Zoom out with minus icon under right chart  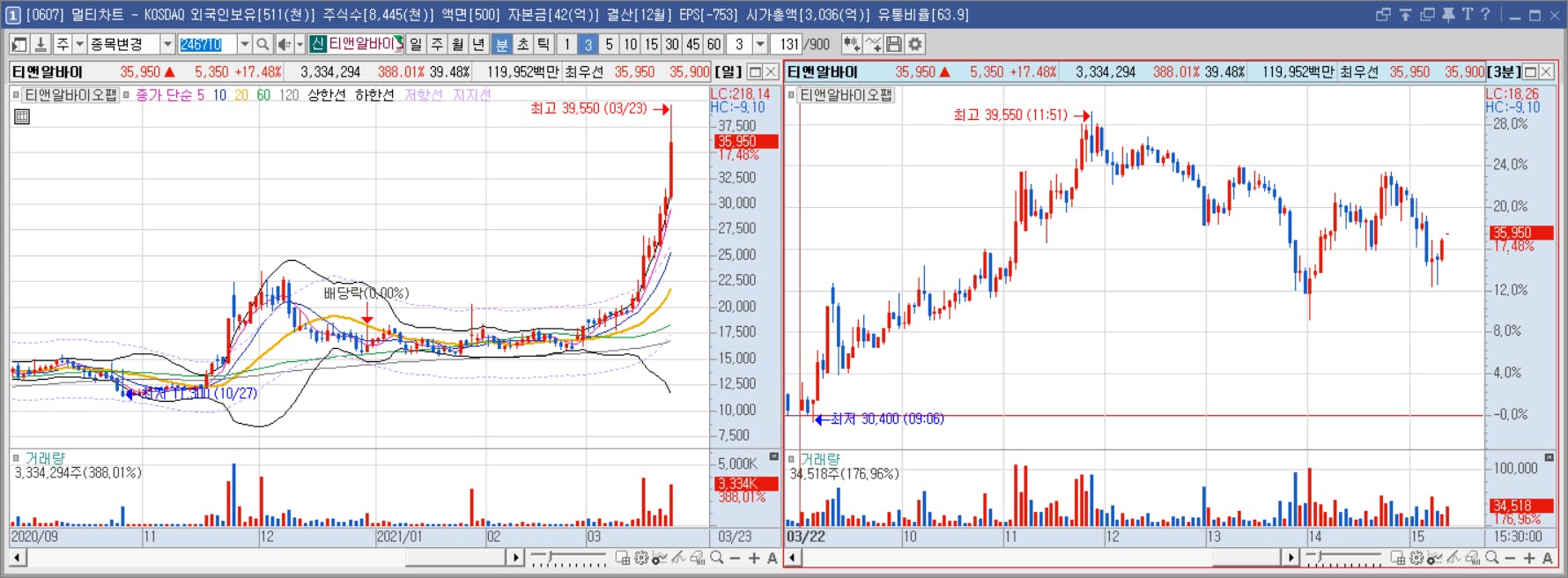point(1510,558)
